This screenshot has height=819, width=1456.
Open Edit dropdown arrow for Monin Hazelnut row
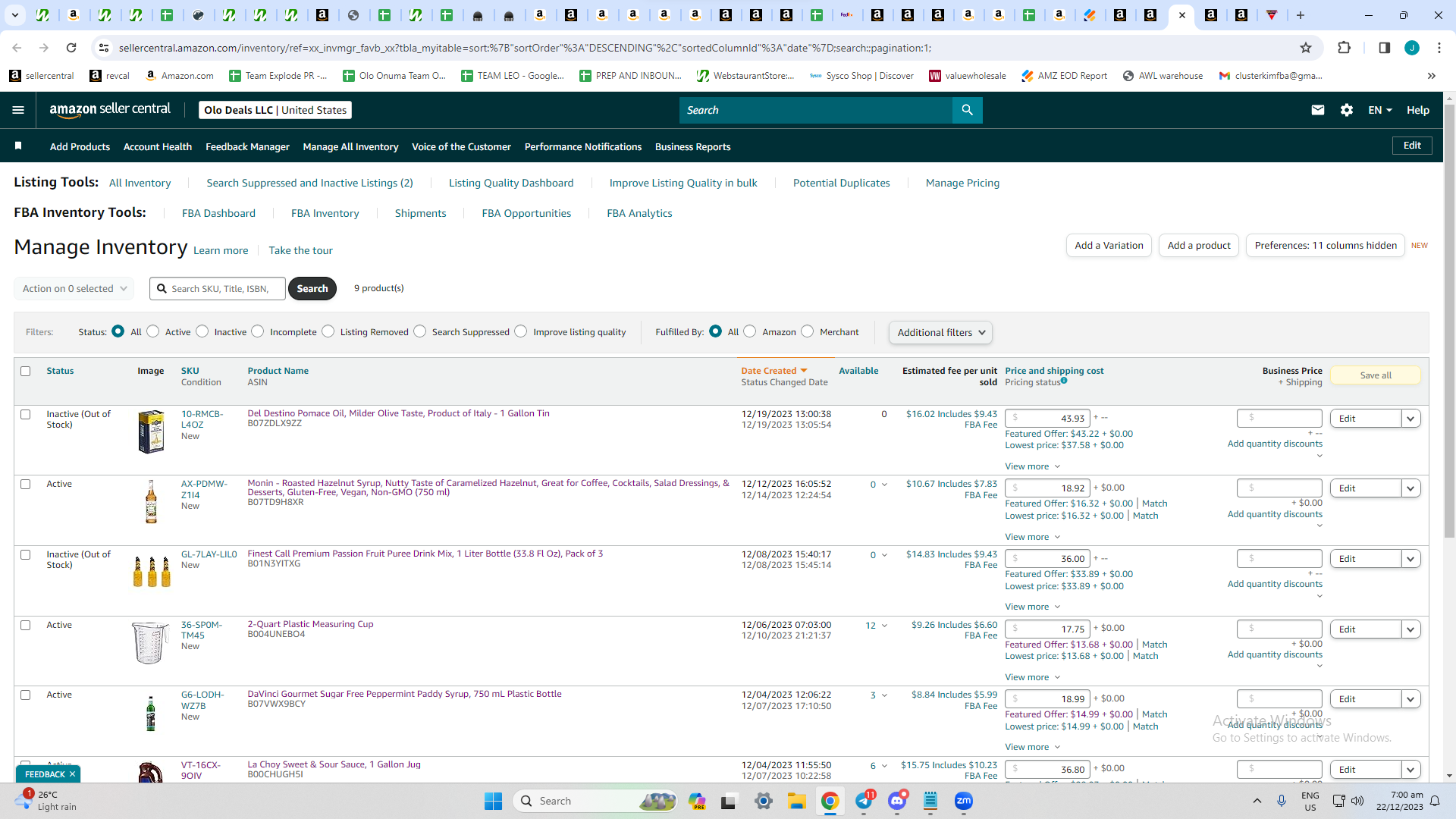[x=1410, y=488]
